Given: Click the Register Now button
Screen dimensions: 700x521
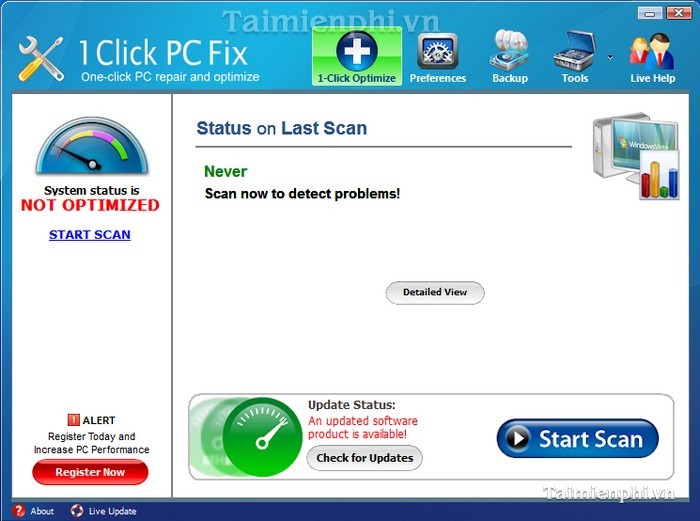Looking at the screenshot, I should pyautogui.click(x=90, y=472).
